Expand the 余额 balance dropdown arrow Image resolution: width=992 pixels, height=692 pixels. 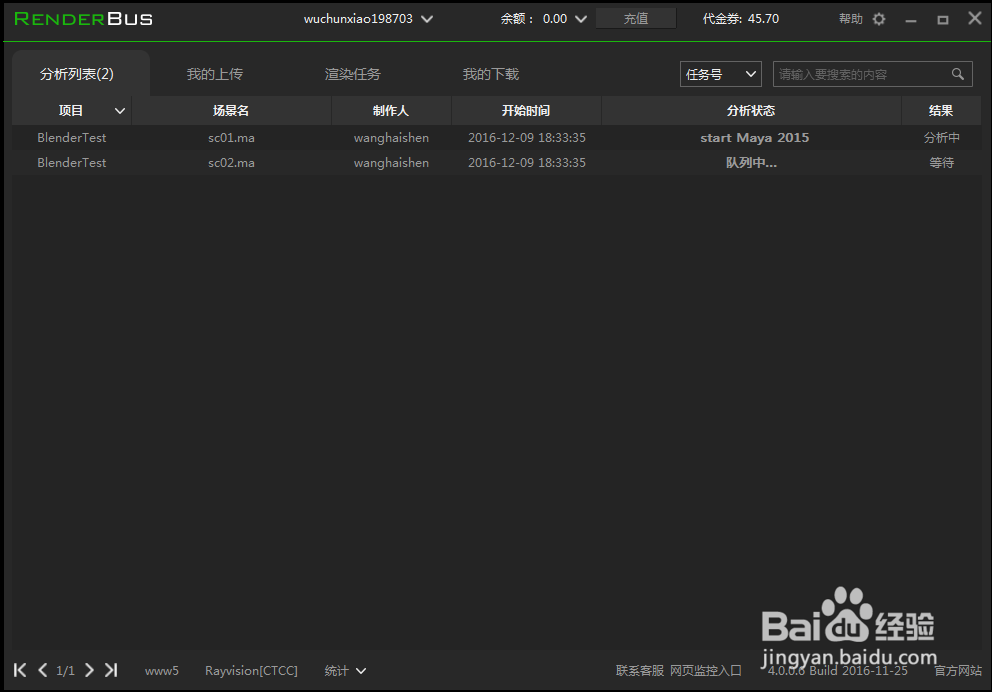[580, 19]
